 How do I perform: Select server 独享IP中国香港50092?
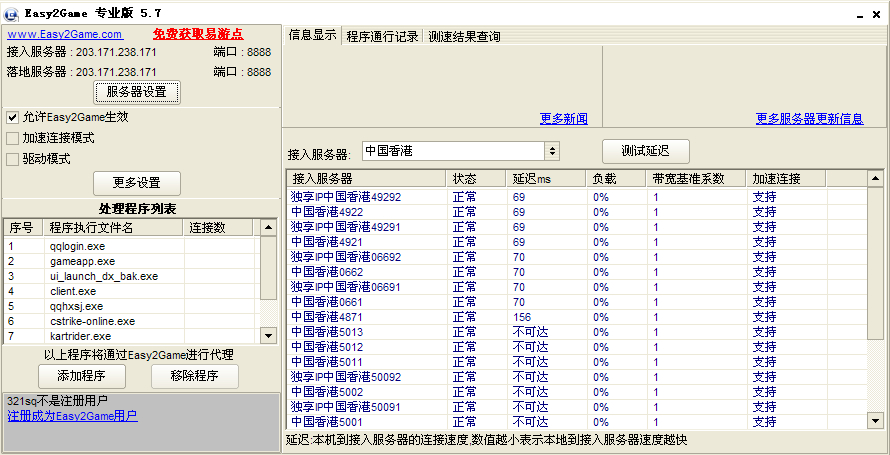tap(577, 377)
